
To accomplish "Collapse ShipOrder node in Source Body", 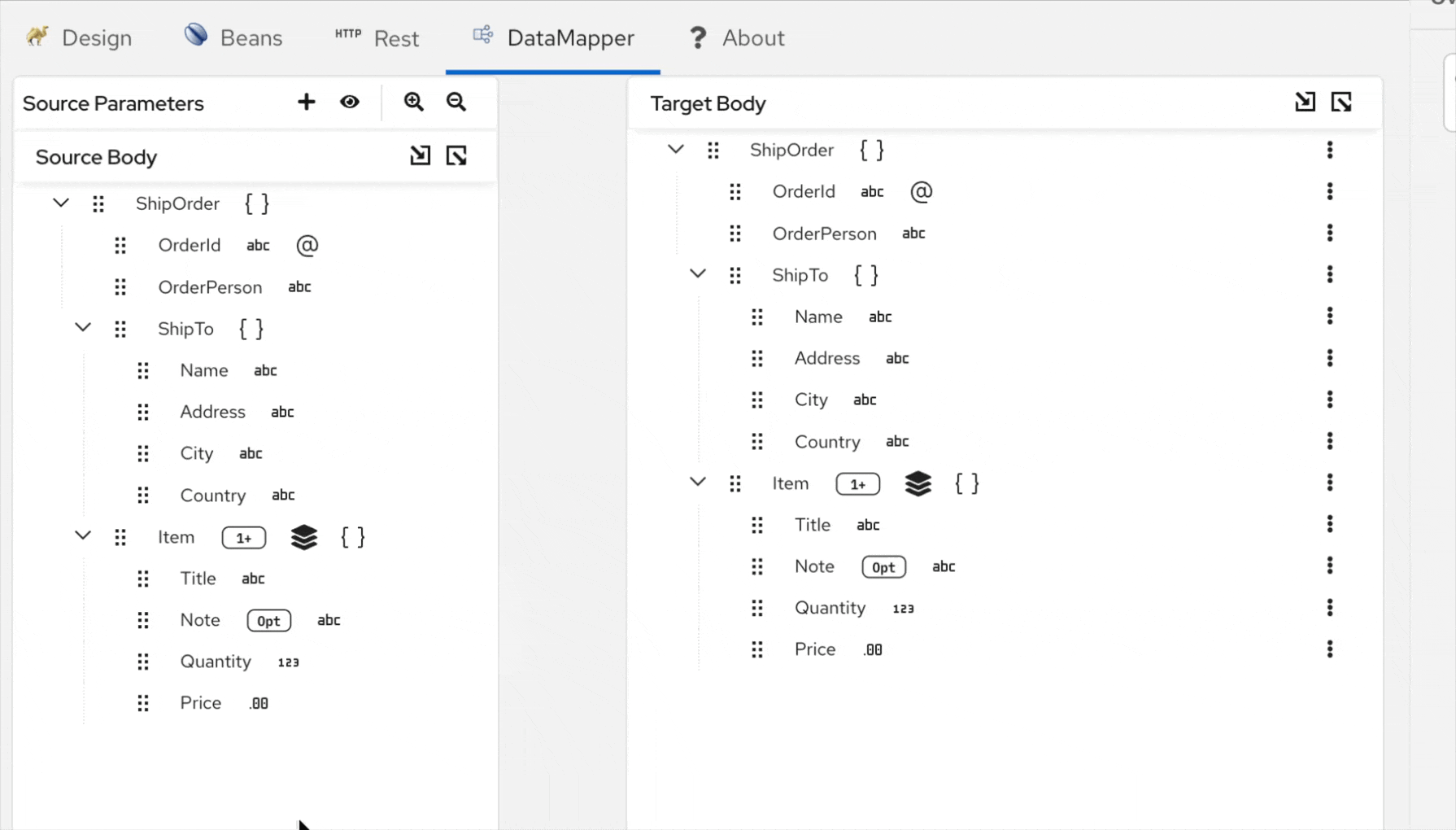I will pyautogui.click(x=61, y=203).
